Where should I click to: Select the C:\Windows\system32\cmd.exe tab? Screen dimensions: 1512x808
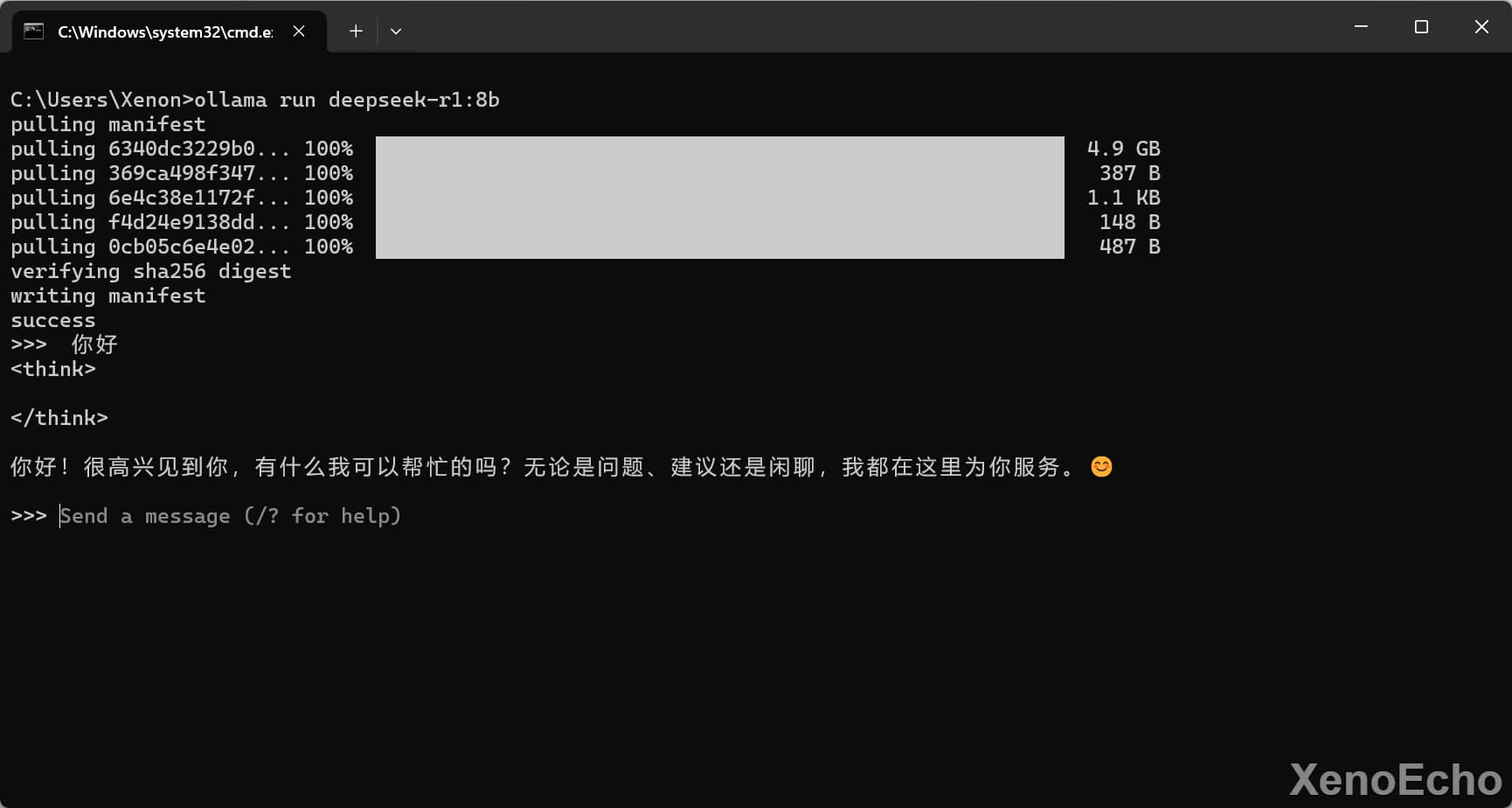(167, 31)
